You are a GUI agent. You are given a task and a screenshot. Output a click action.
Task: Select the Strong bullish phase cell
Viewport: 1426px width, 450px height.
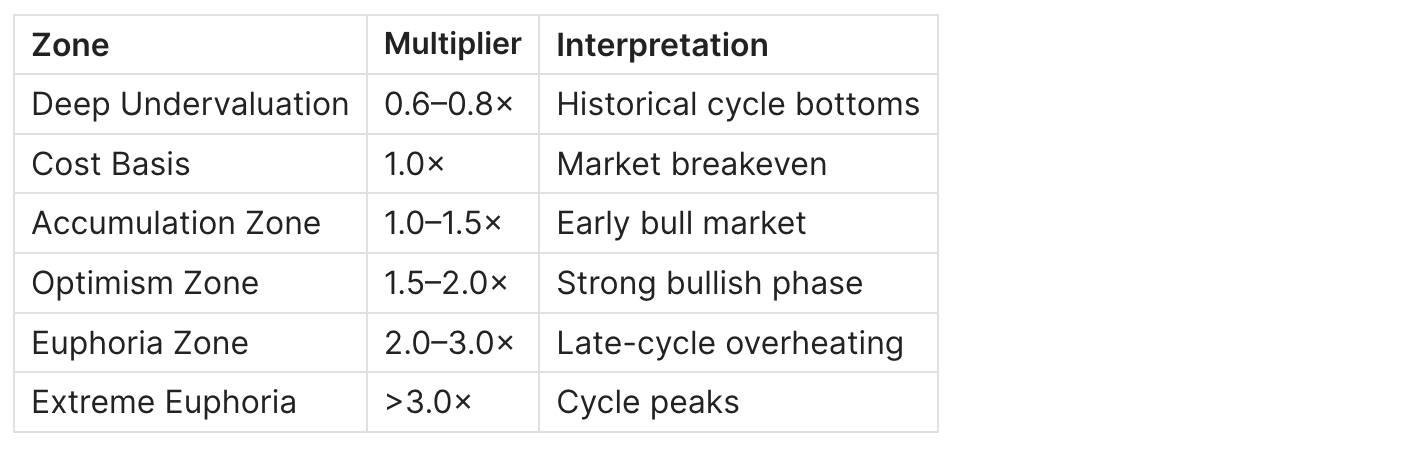(709, 283)
